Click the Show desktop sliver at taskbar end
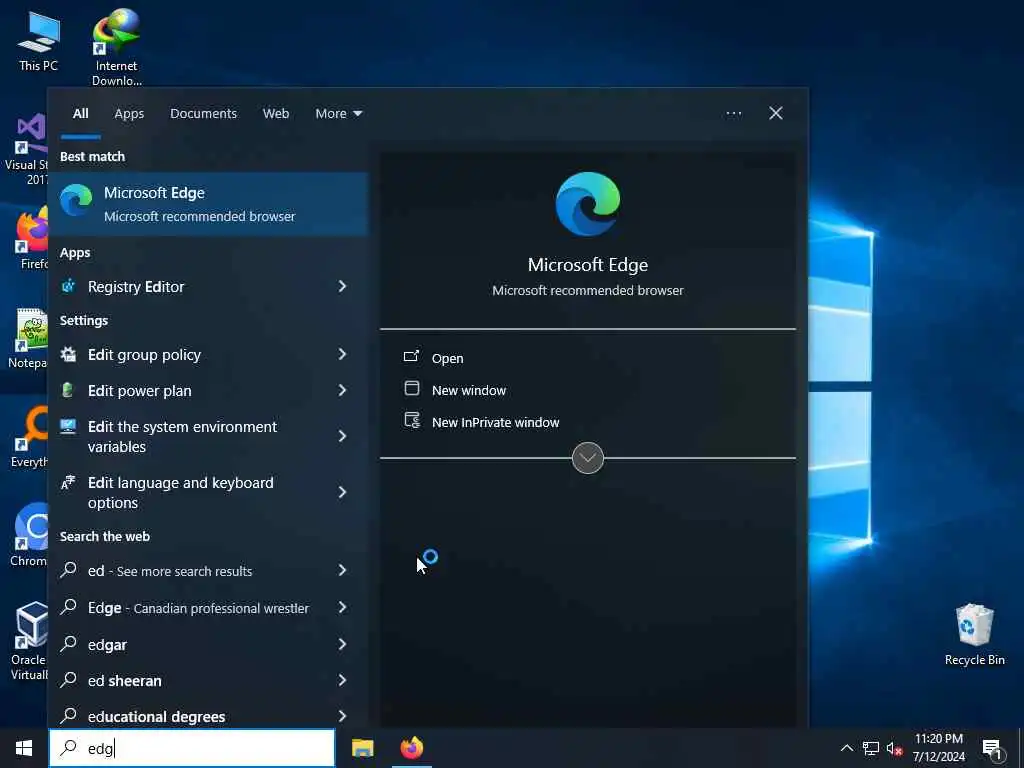Viewport: 1024px width, 768px height. tap(1021, 748)
